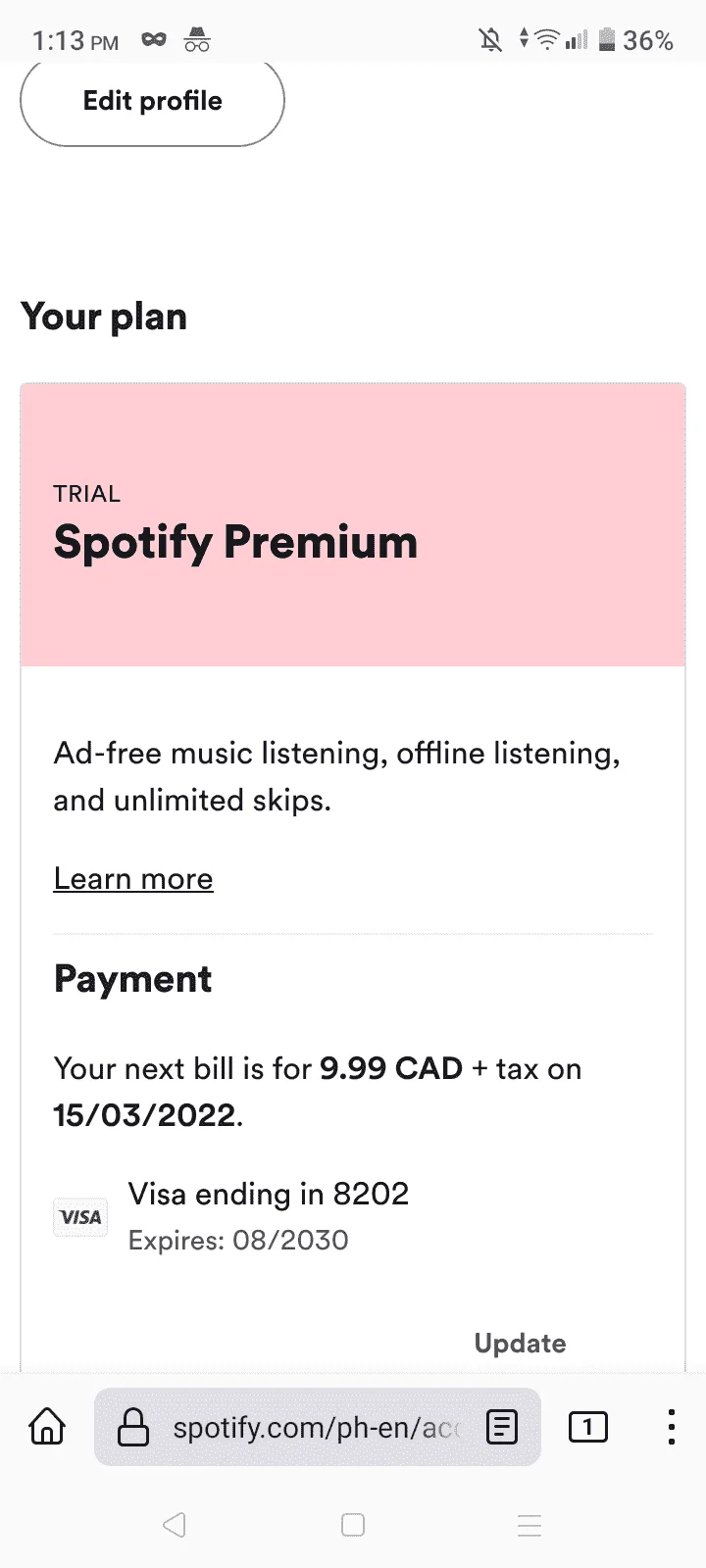Click the Edit profile button
The width and height of the screenshot is (706, 1568).
click(152, 101)
